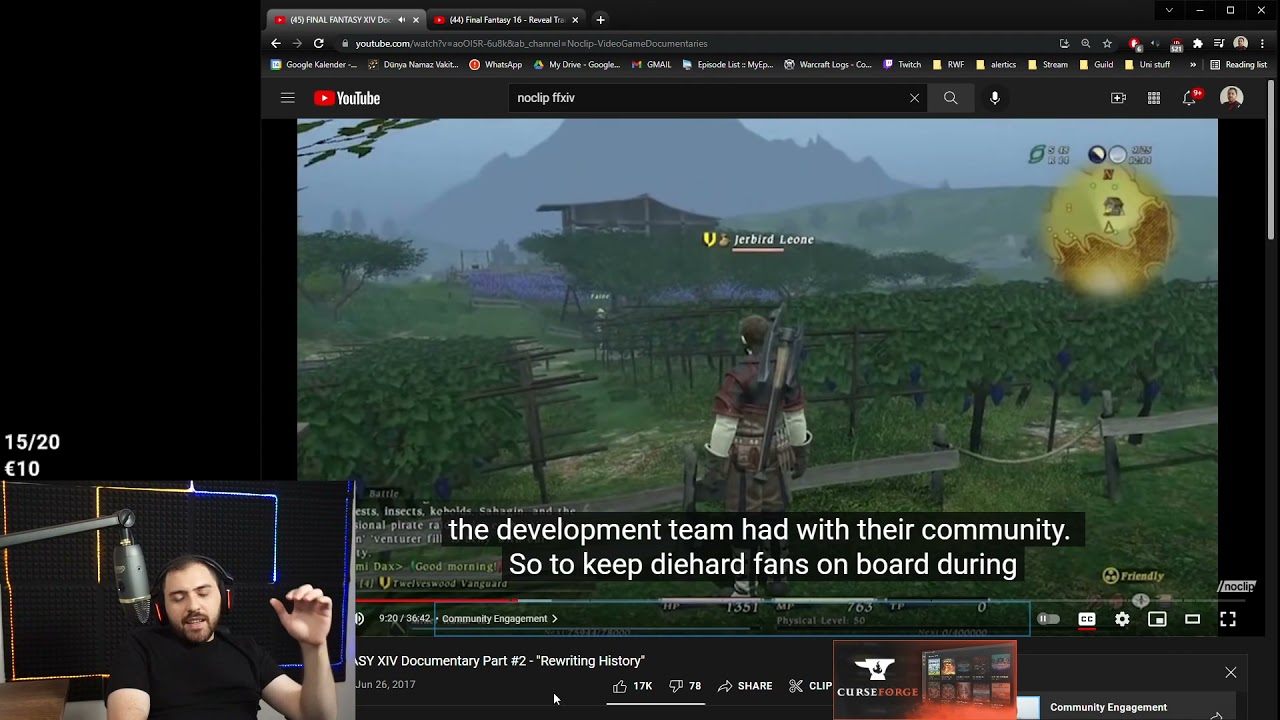Open the Google Kalender bookmark
Viewport: 1280px width, 720px height.
[x=314, y=65]
